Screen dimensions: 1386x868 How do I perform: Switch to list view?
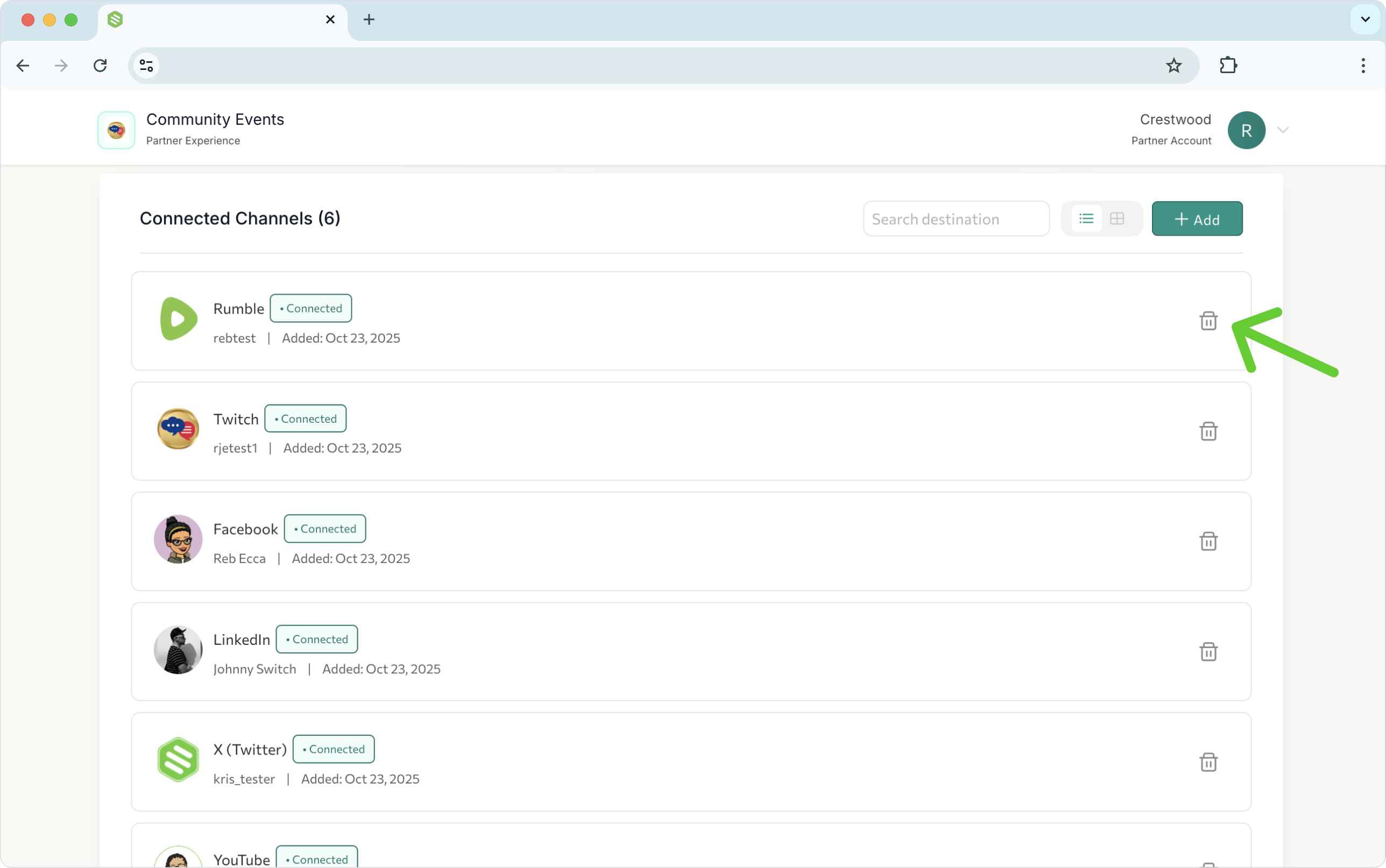click(1086, 219)
